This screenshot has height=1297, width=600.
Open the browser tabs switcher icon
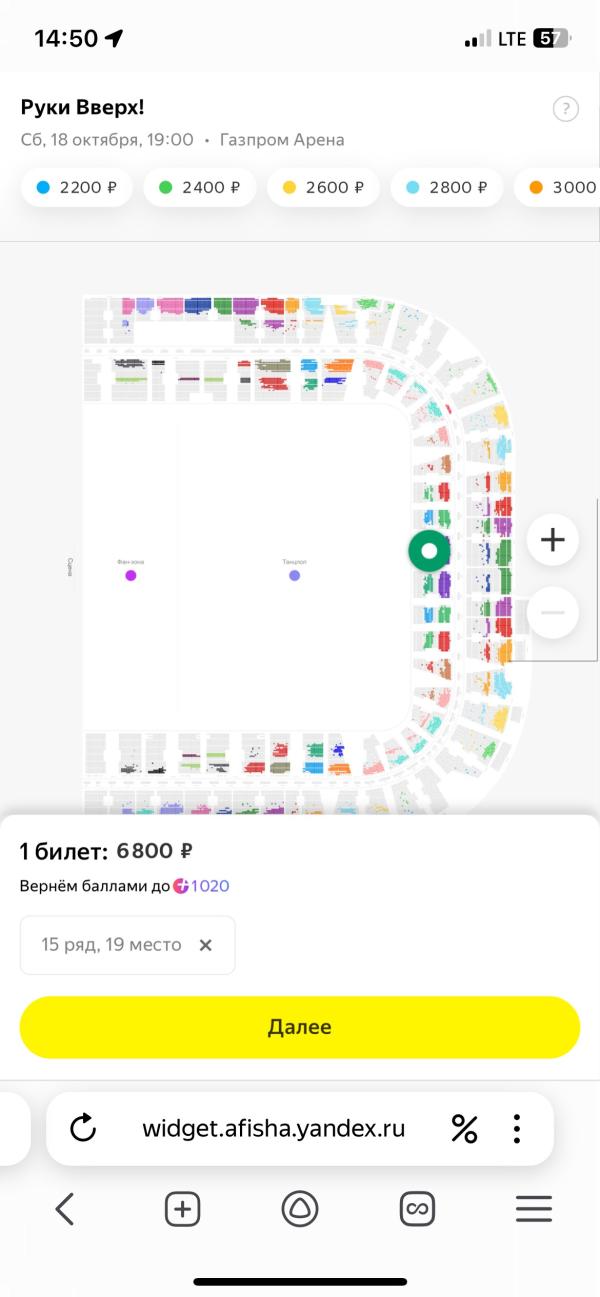pyautogui.click(x=417, y=1210)
